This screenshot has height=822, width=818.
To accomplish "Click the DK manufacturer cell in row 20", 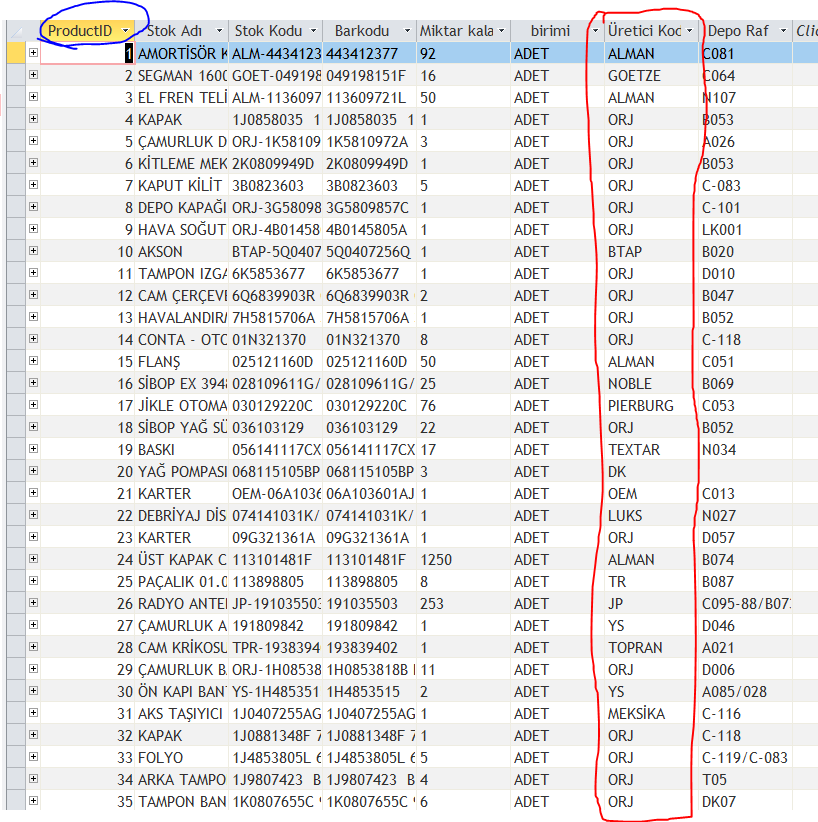I will point(651,471).
